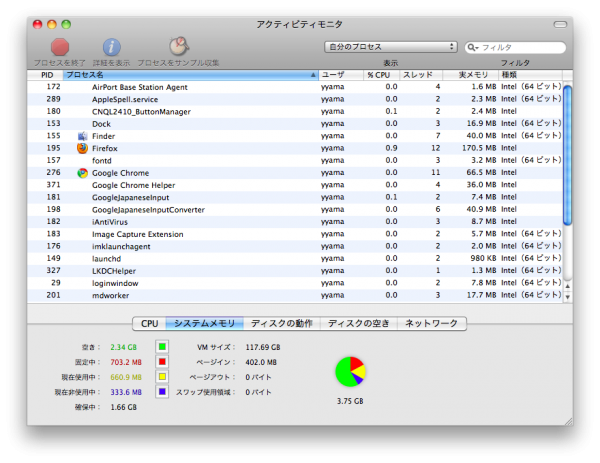Click the 703.2 MB wired memory value

126,362
